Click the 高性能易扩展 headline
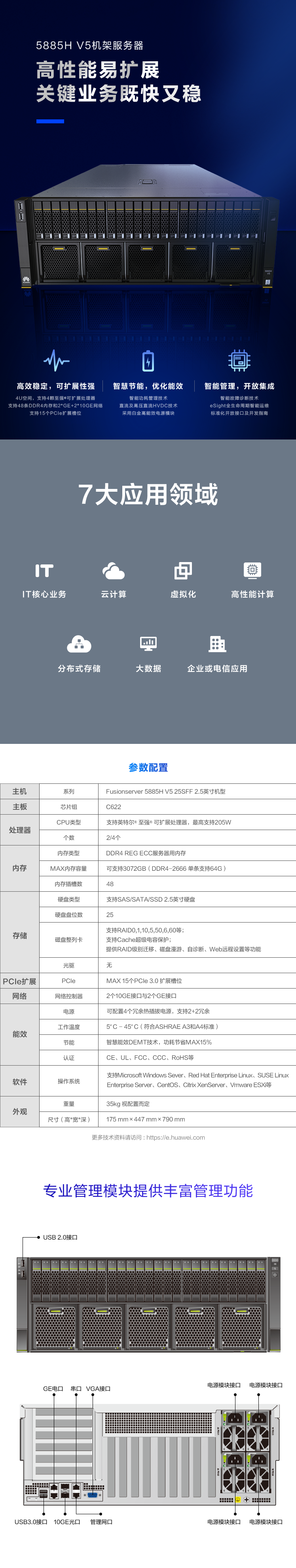 (98, 70)
